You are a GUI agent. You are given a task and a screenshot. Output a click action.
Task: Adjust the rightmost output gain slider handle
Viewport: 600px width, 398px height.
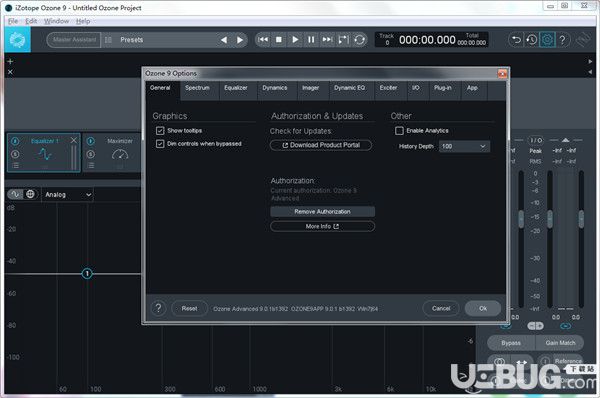point(581,219)
